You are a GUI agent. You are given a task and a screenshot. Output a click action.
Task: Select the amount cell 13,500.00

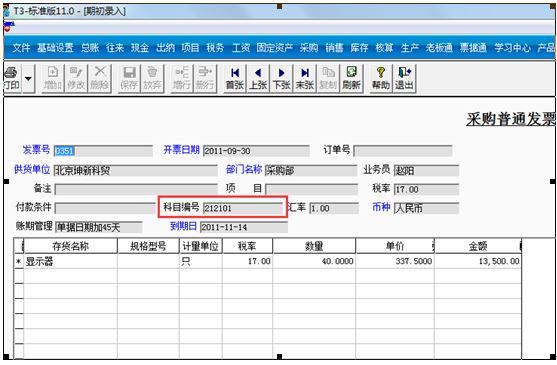(x=477, y=262)
